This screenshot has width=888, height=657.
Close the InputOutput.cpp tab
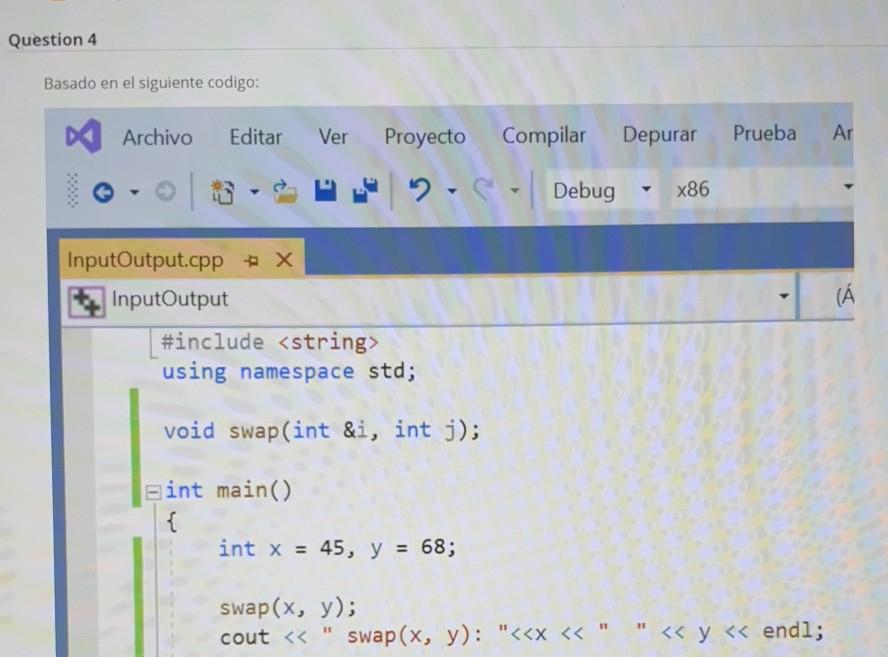(284, 259)
